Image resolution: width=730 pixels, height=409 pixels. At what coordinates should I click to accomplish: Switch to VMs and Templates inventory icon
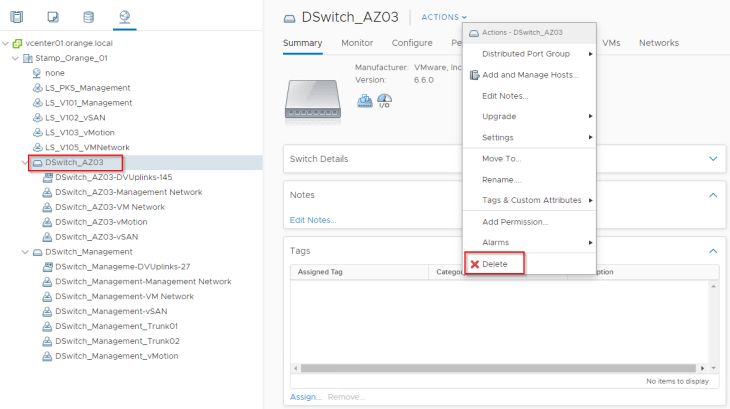tap(52, 17)
